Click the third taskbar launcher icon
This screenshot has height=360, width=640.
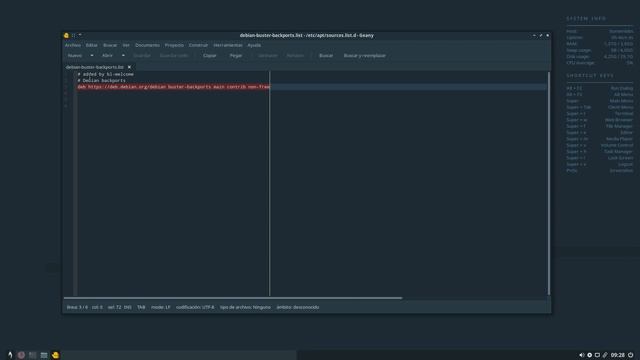[x=33, y=355]
